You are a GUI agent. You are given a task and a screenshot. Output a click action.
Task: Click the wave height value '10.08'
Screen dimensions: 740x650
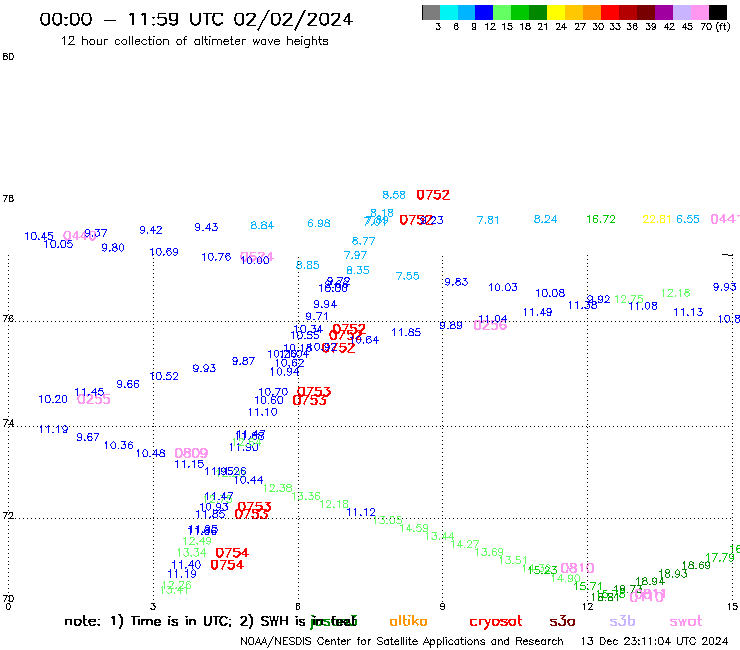pos(550,294)
